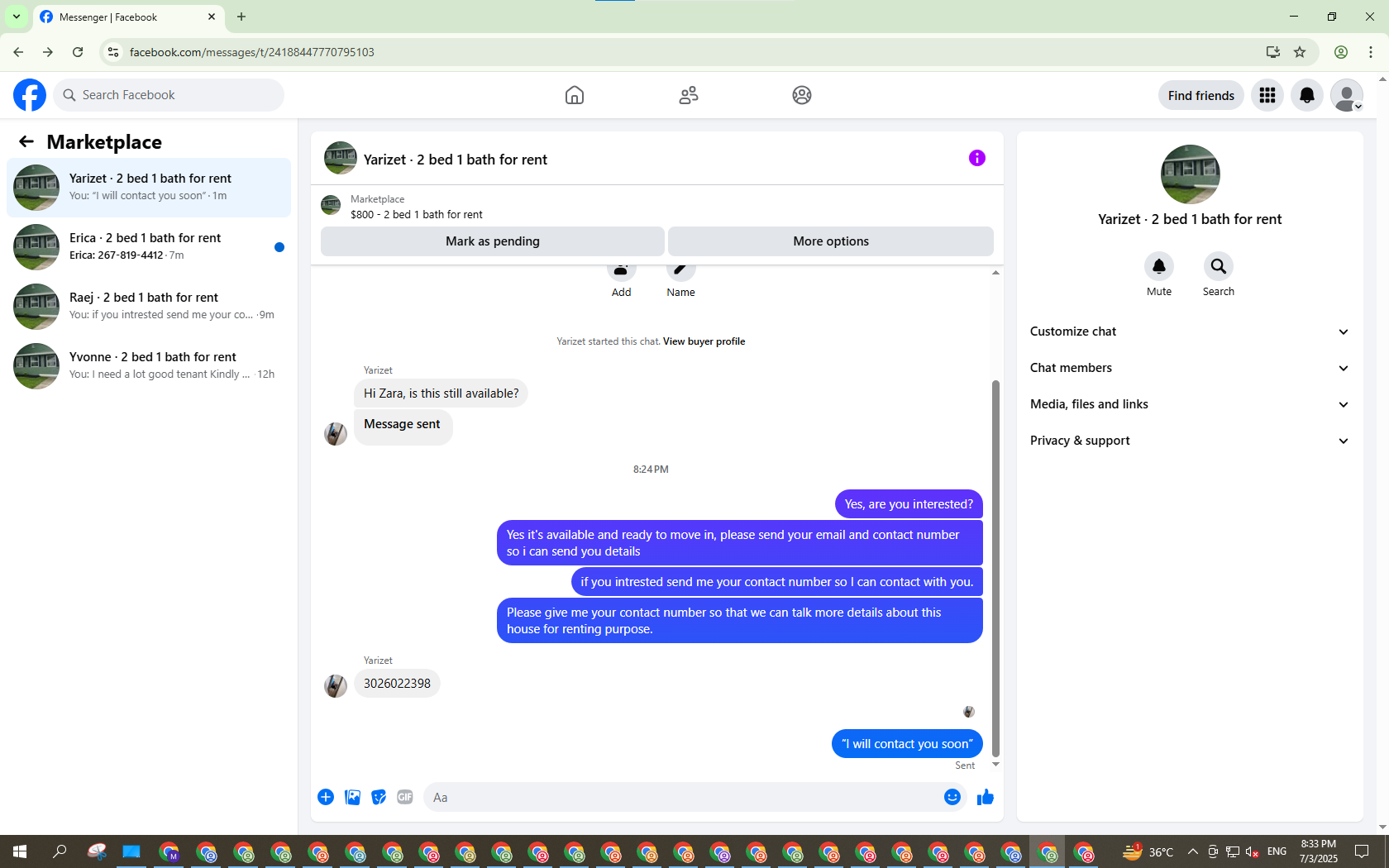Open Yvonne 2 bed 1 bath conversation
Image resolution: width=1389 pixels, height=868 pixels.
pyautogui.click(x=149, y=366)
